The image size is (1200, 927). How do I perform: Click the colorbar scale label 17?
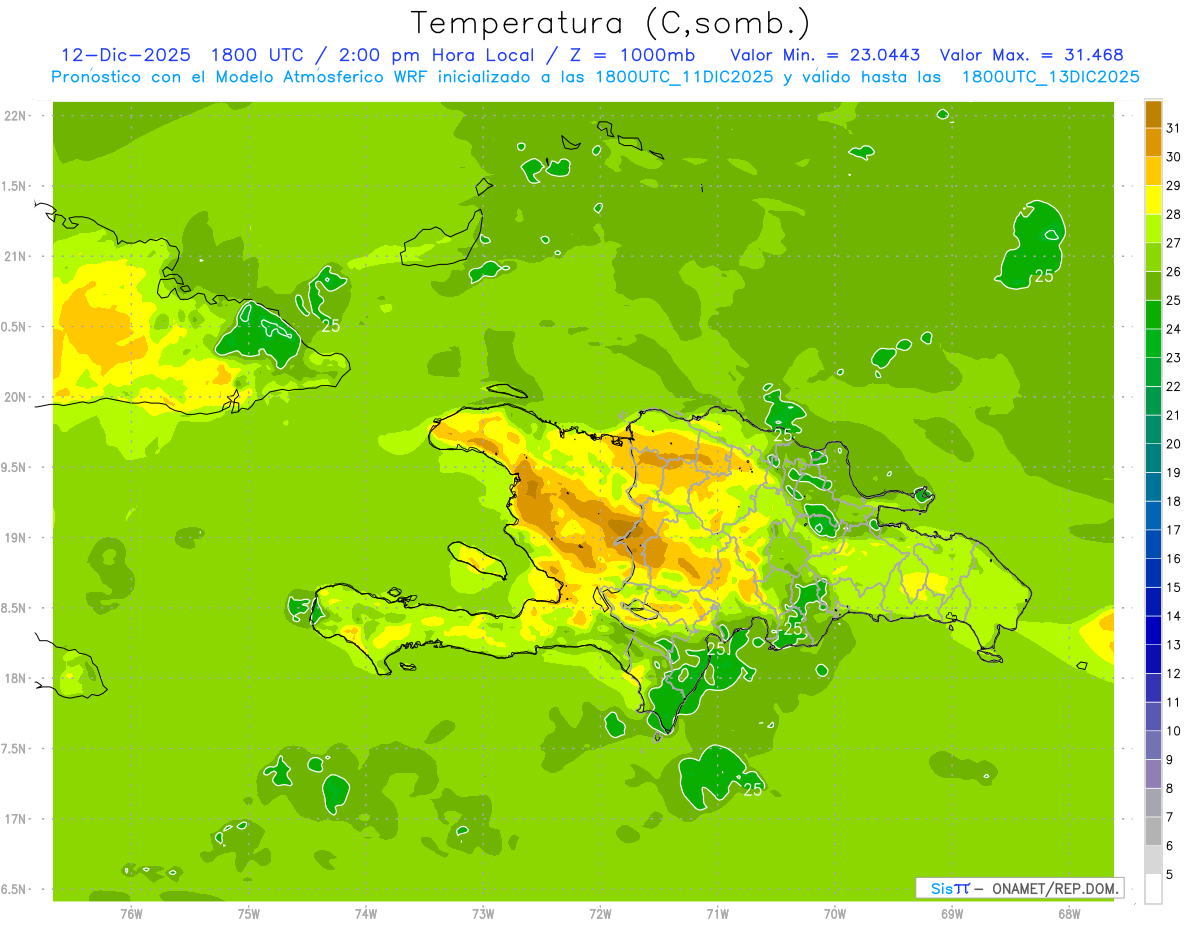point(1174,530)
